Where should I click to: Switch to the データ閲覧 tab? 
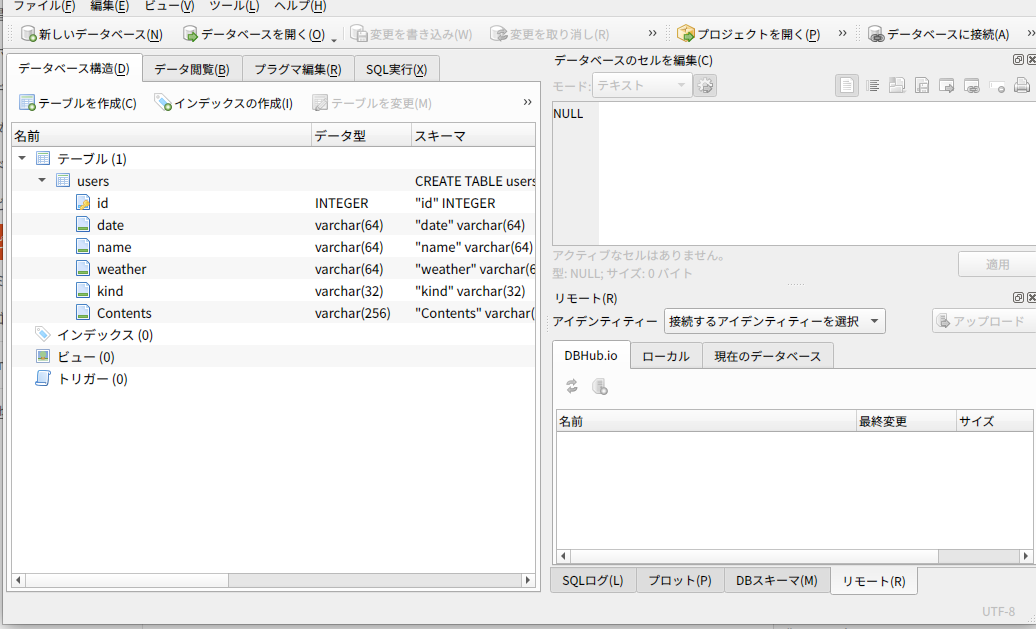191,69
